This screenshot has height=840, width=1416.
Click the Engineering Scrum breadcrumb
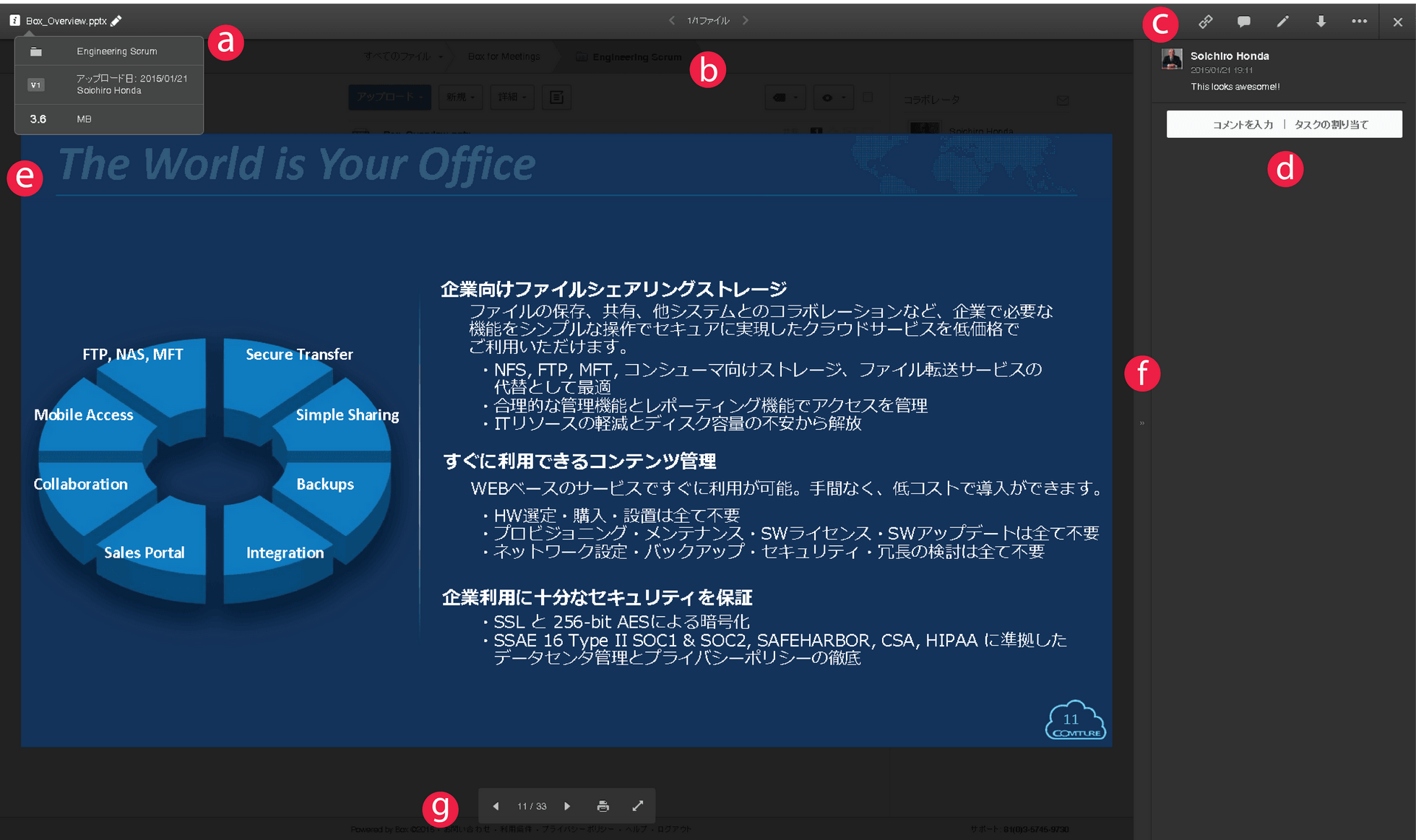tap(636, 56)
